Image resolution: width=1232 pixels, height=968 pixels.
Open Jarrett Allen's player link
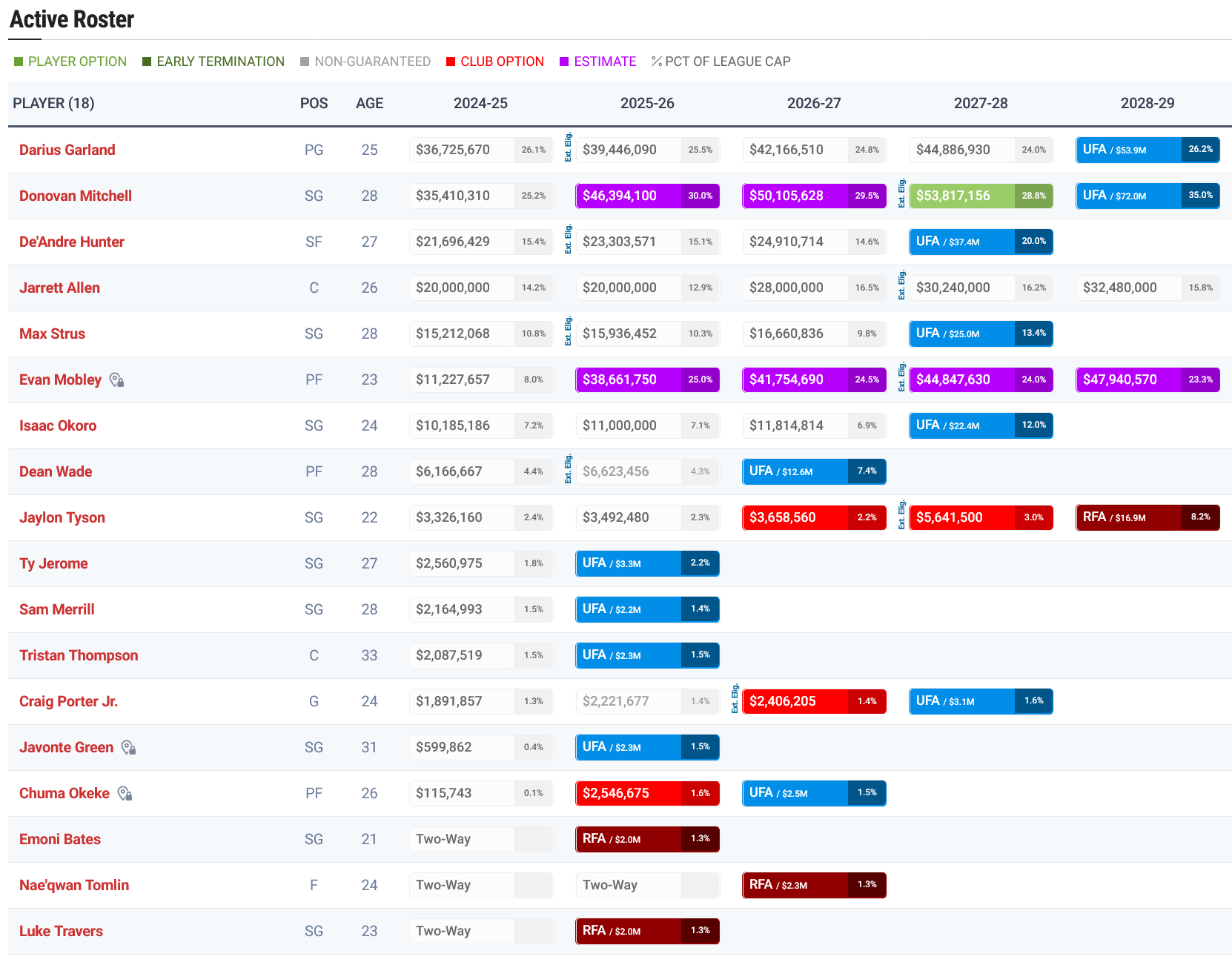click(x=59, y=288)
